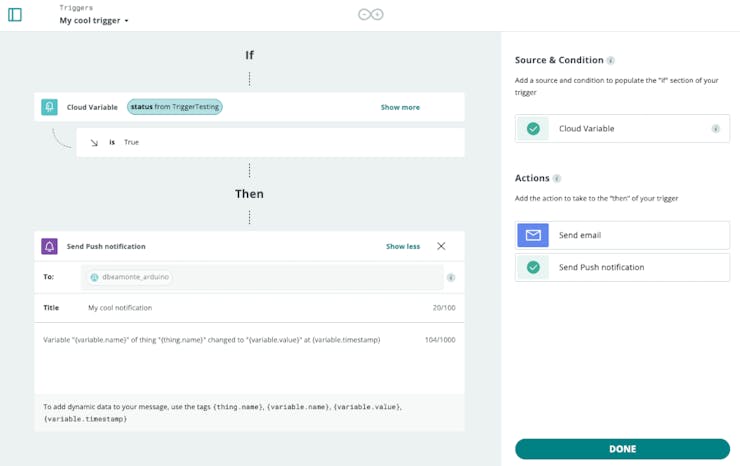Image resolution: width=740 pixels, height=466 pixels.
Task: Select the Send email action
Action: [x=622, y=235]
